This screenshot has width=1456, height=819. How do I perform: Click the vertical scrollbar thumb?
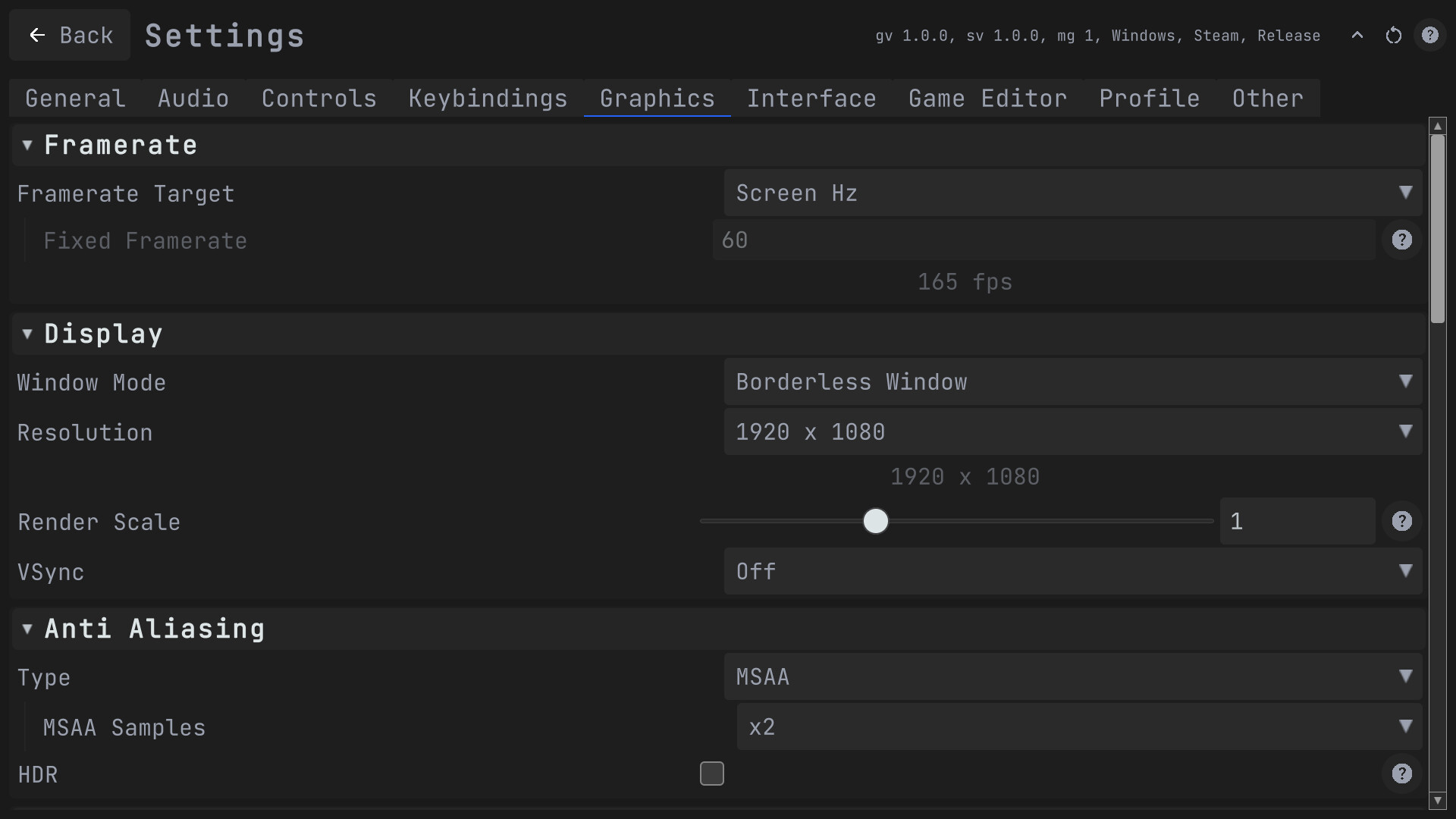(1437, 229)
